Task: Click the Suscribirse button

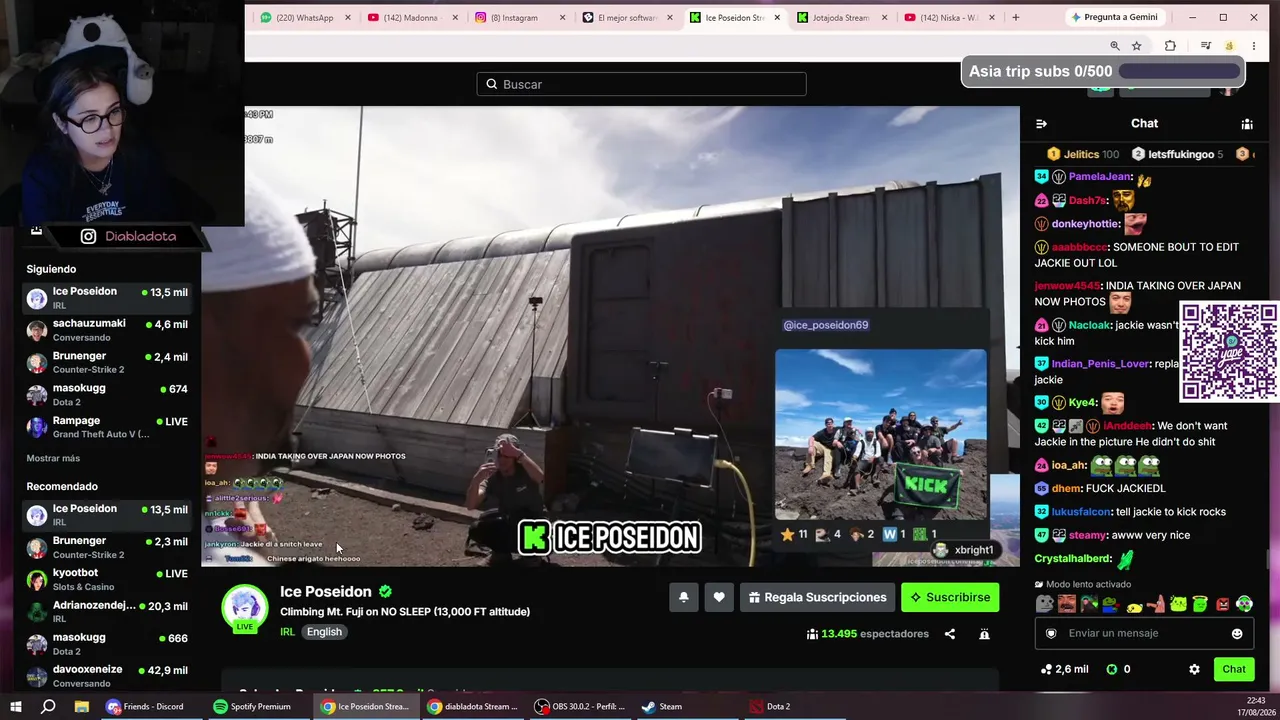Action: [x=950, y=597]
